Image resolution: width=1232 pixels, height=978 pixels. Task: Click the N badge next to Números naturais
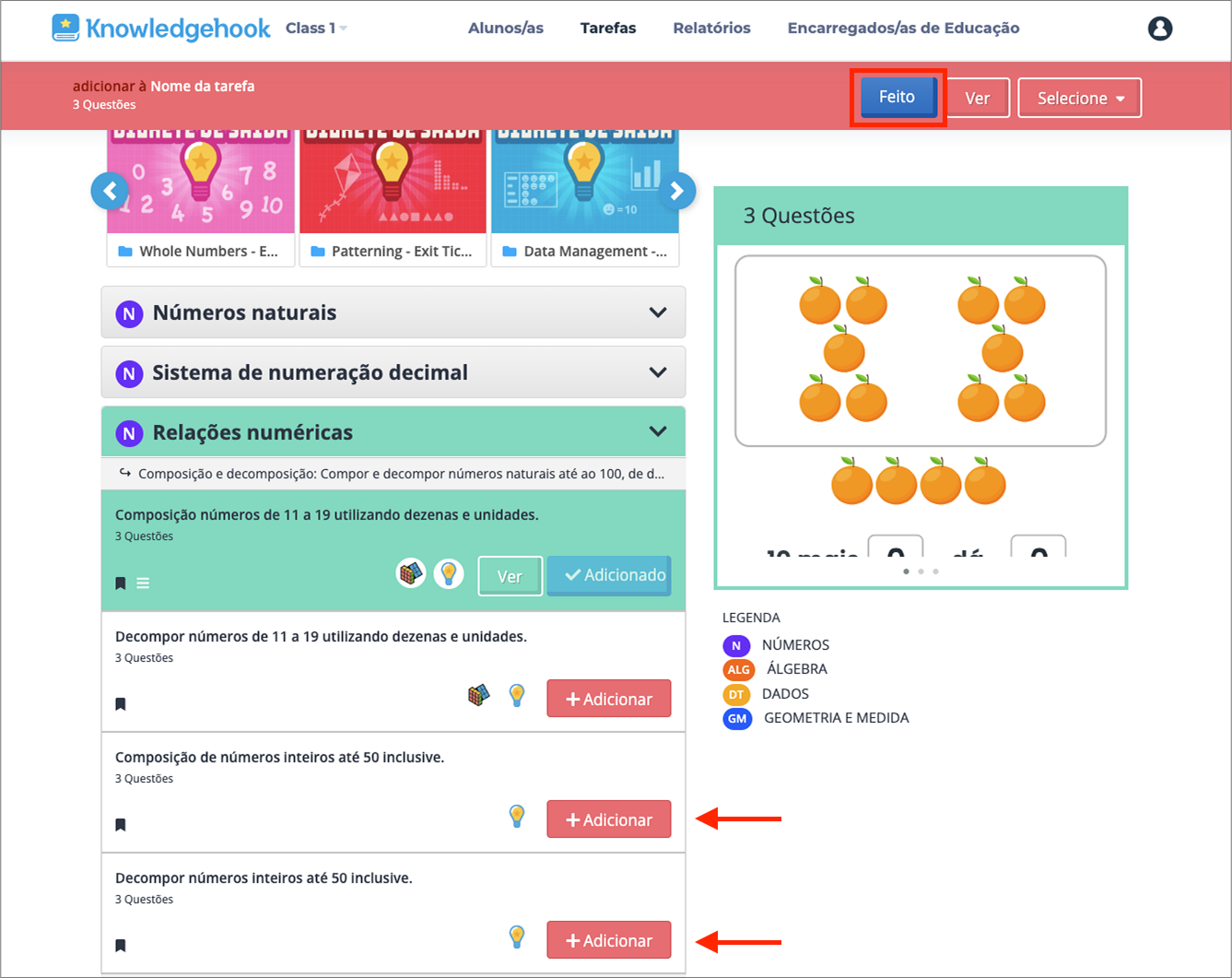(x=129, y=313)
